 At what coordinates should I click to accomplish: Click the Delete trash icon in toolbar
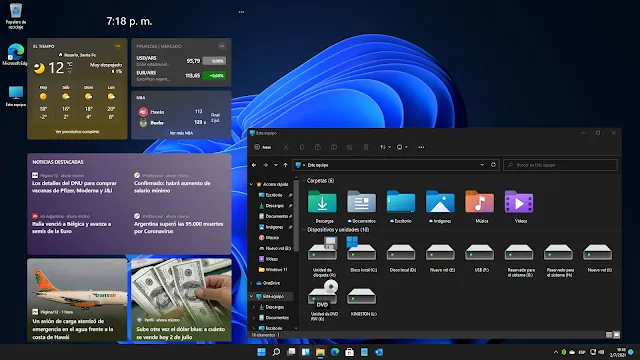366,147
